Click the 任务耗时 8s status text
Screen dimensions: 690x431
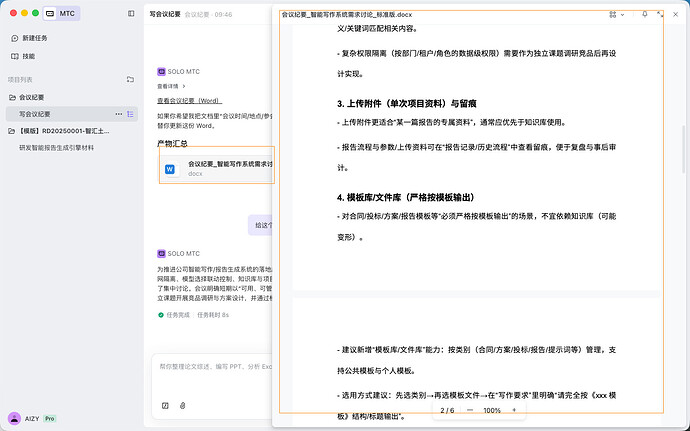tap(213, 315)
